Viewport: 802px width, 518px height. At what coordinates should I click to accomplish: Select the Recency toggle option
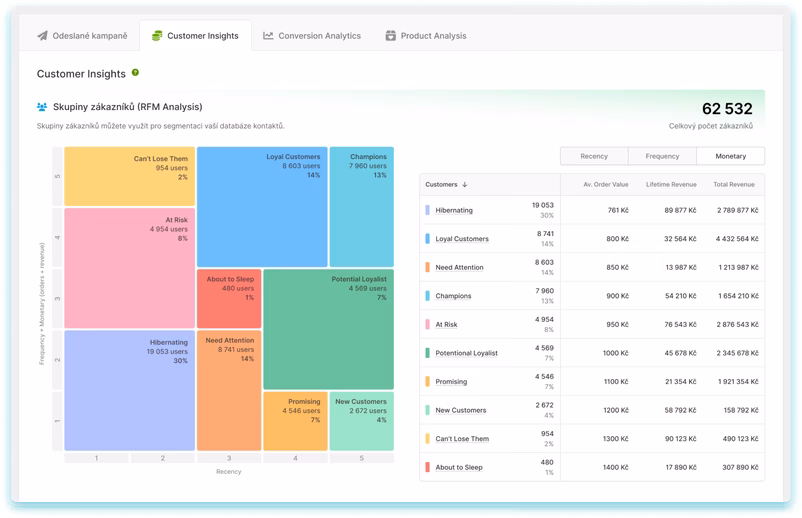(x=594, y=156)
